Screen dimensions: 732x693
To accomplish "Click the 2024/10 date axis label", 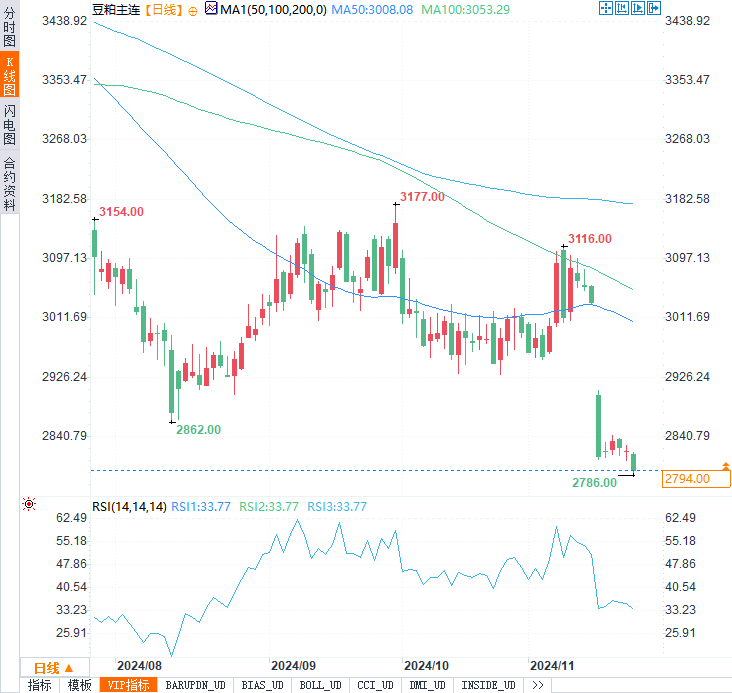I will click(x=426, y=665).
